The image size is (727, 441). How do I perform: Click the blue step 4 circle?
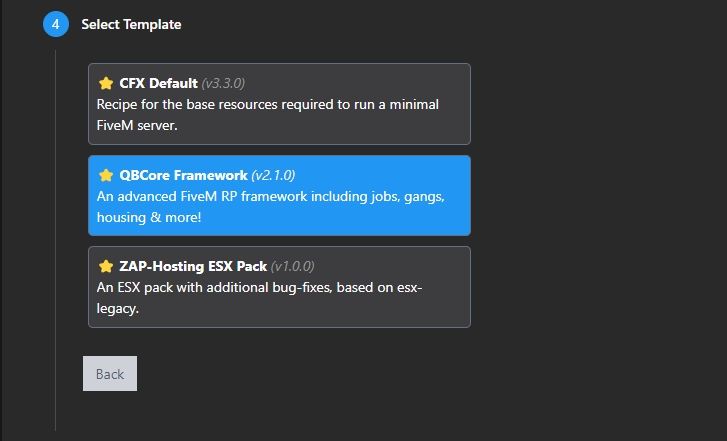[x=56, y=24]
